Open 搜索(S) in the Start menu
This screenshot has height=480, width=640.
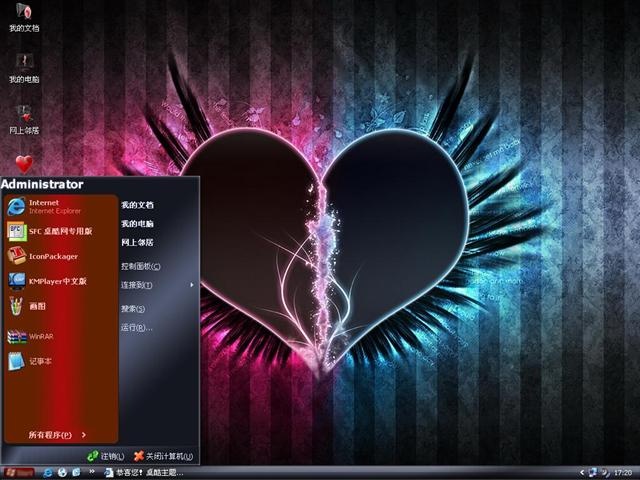point(133,309)
